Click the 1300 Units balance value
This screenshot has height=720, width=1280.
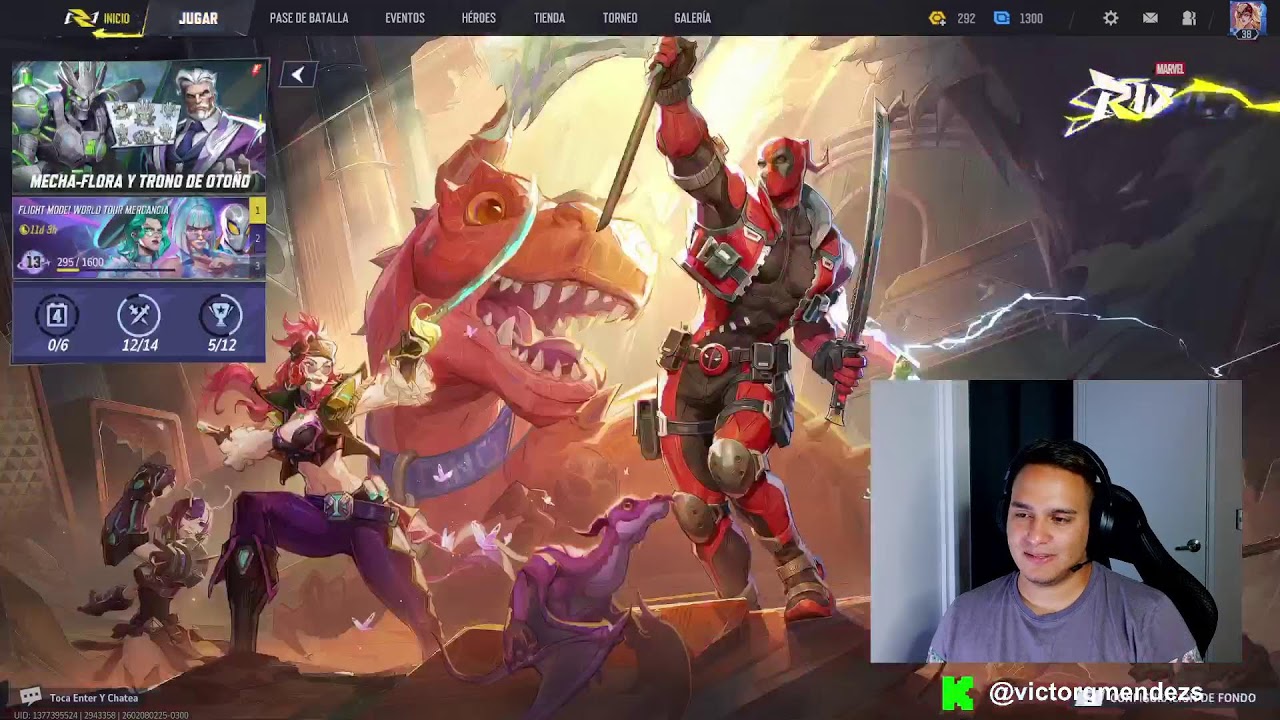pos(1031,18)
